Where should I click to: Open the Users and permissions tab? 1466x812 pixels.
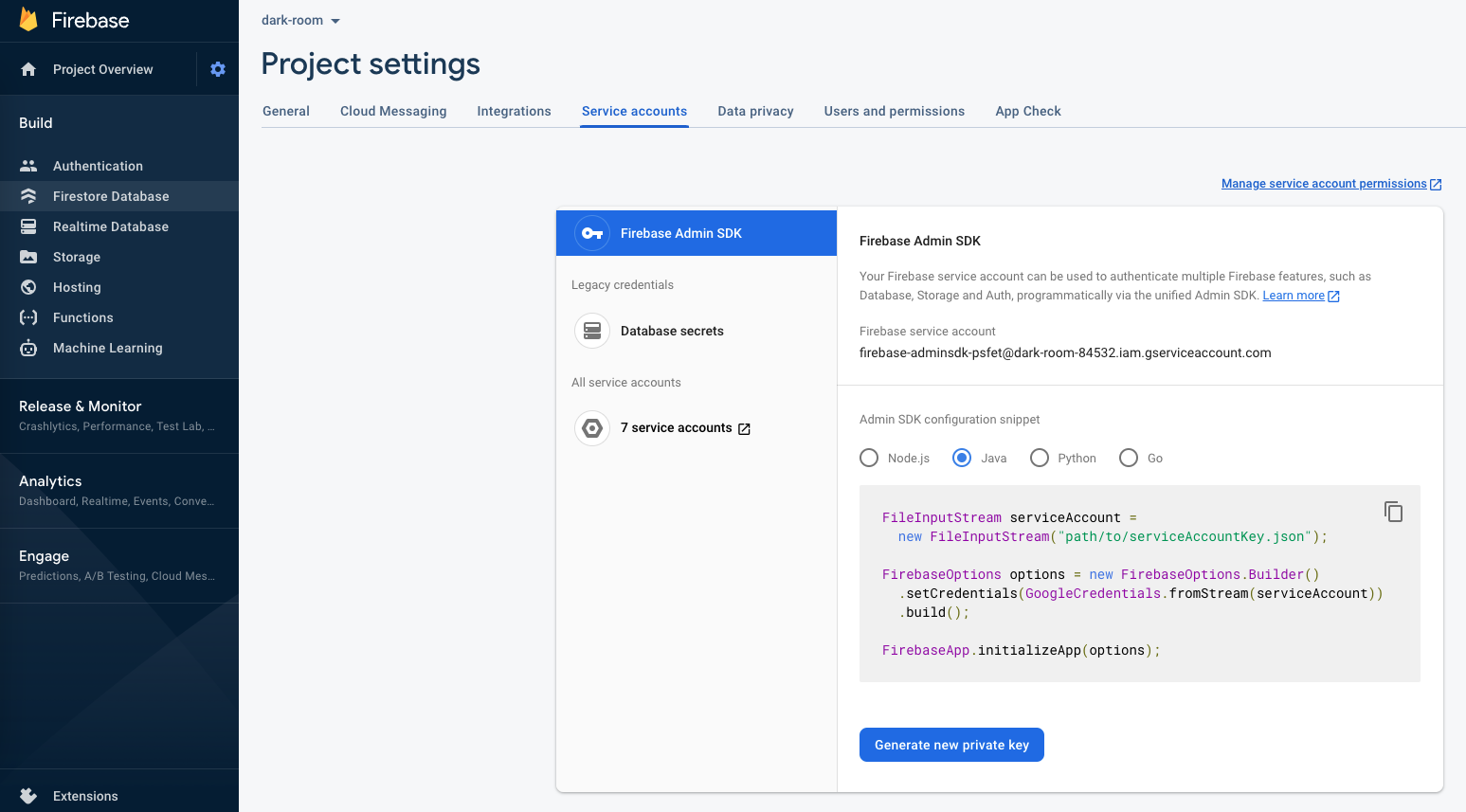tap(895, 111)
